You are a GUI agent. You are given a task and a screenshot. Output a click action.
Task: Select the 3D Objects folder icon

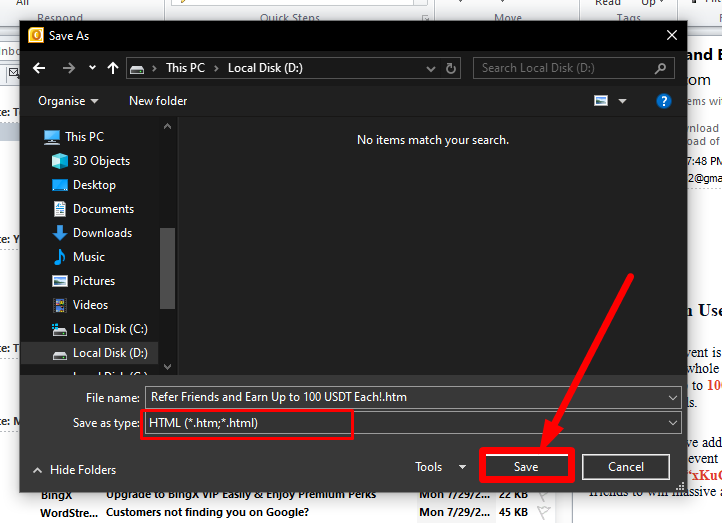60,161
